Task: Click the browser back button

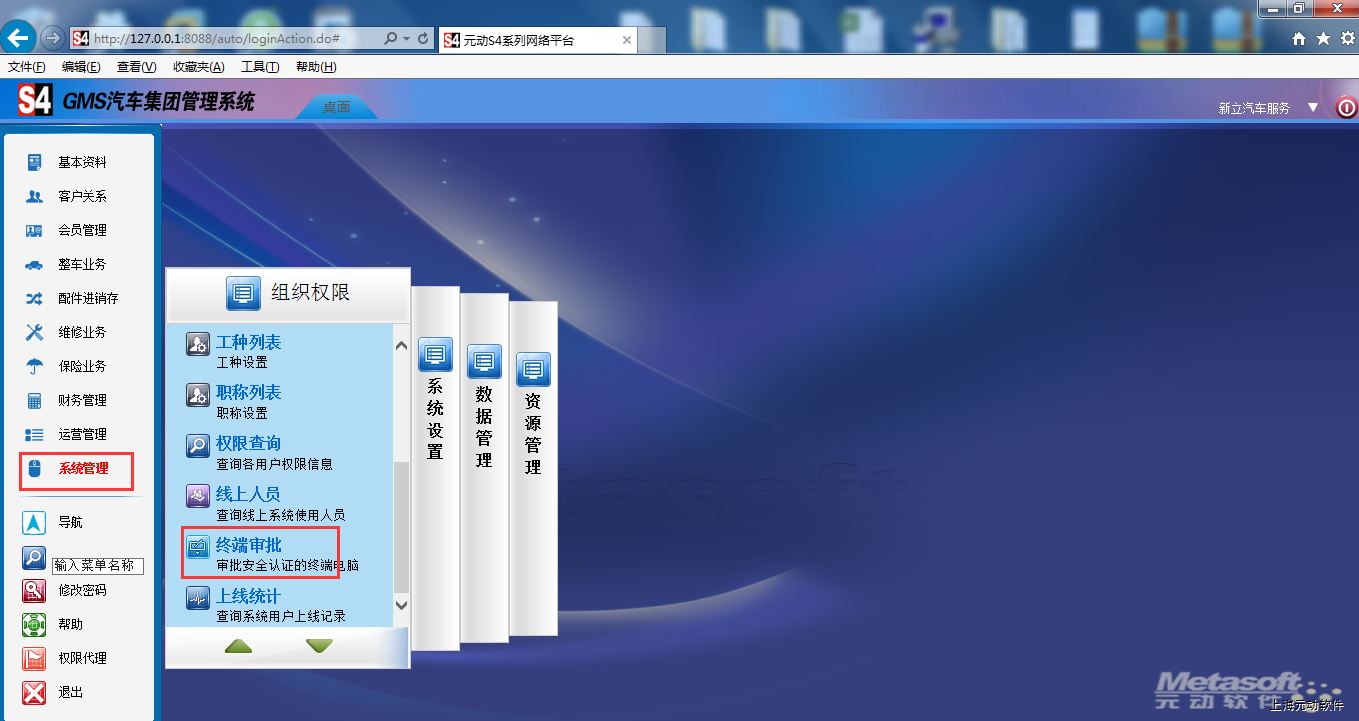Action: [18, 39]
